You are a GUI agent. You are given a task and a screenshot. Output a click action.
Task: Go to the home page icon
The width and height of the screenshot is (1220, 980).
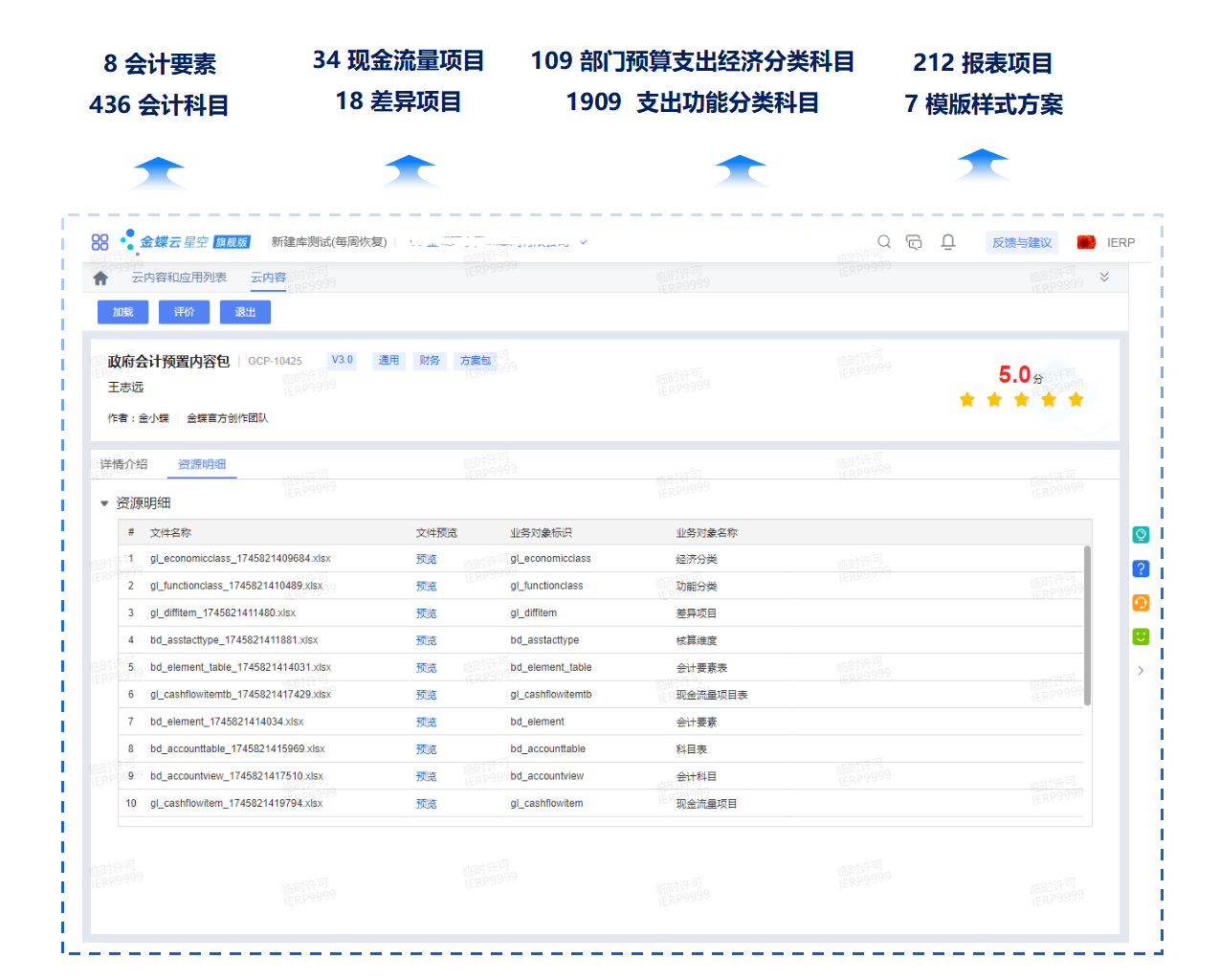(x=100, y=278)
